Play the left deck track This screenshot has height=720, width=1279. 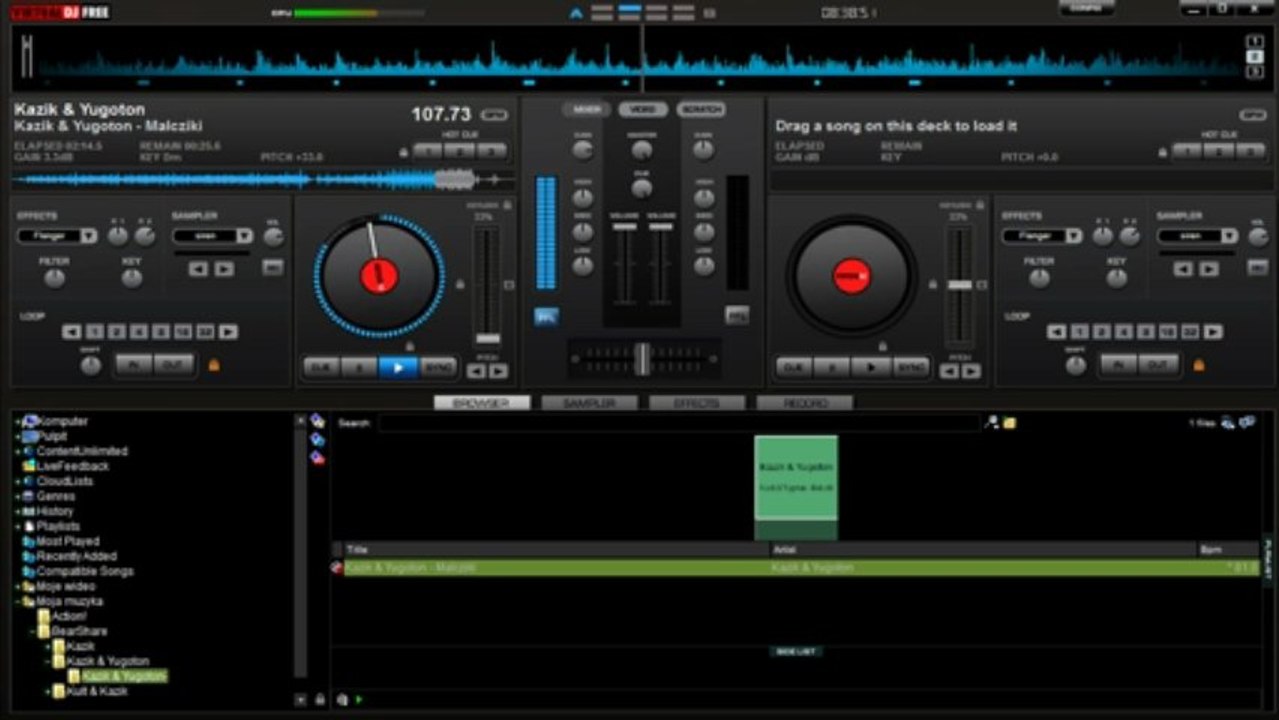click(398, 367)
